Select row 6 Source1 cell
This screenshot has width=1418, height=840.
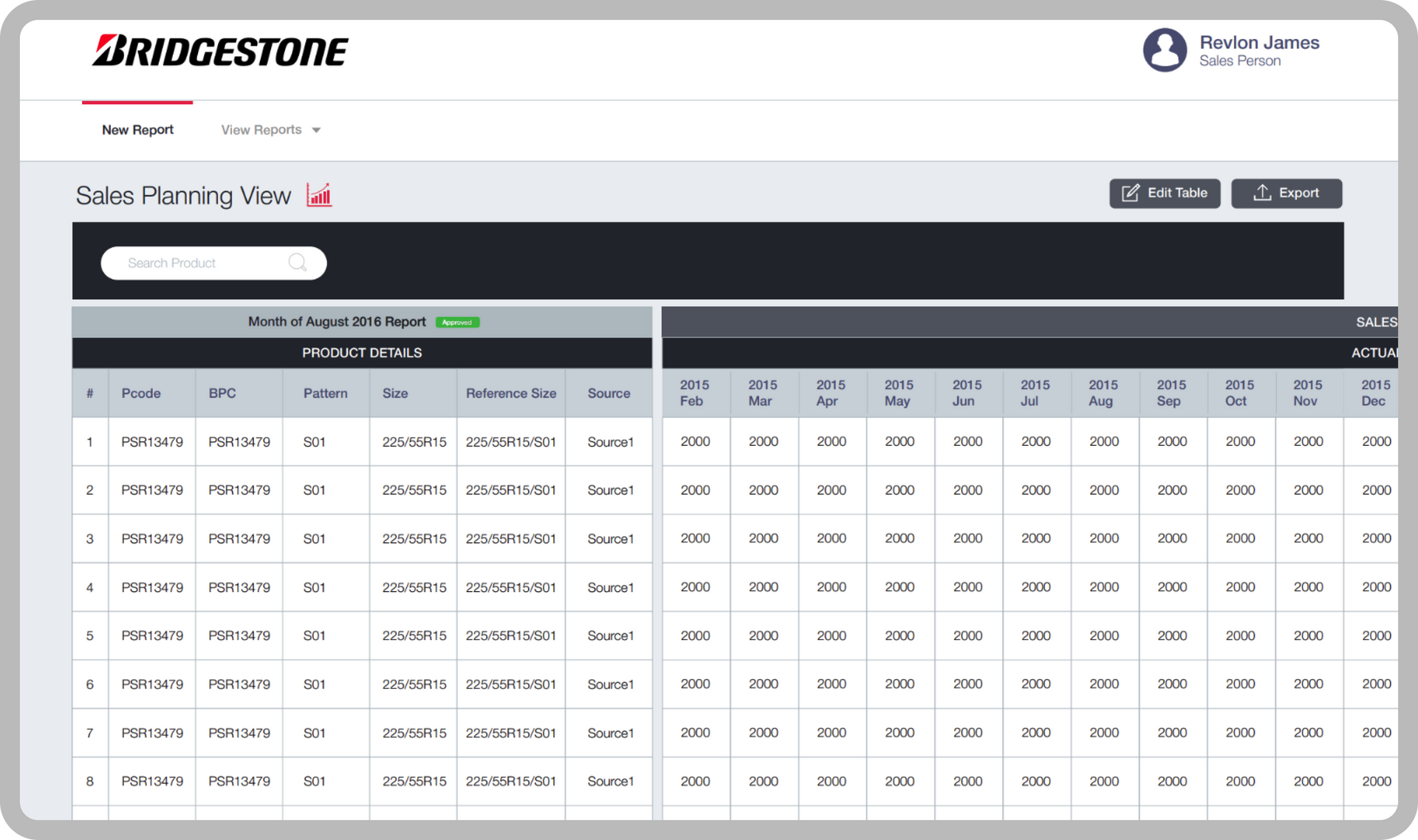tap(609, 684)
